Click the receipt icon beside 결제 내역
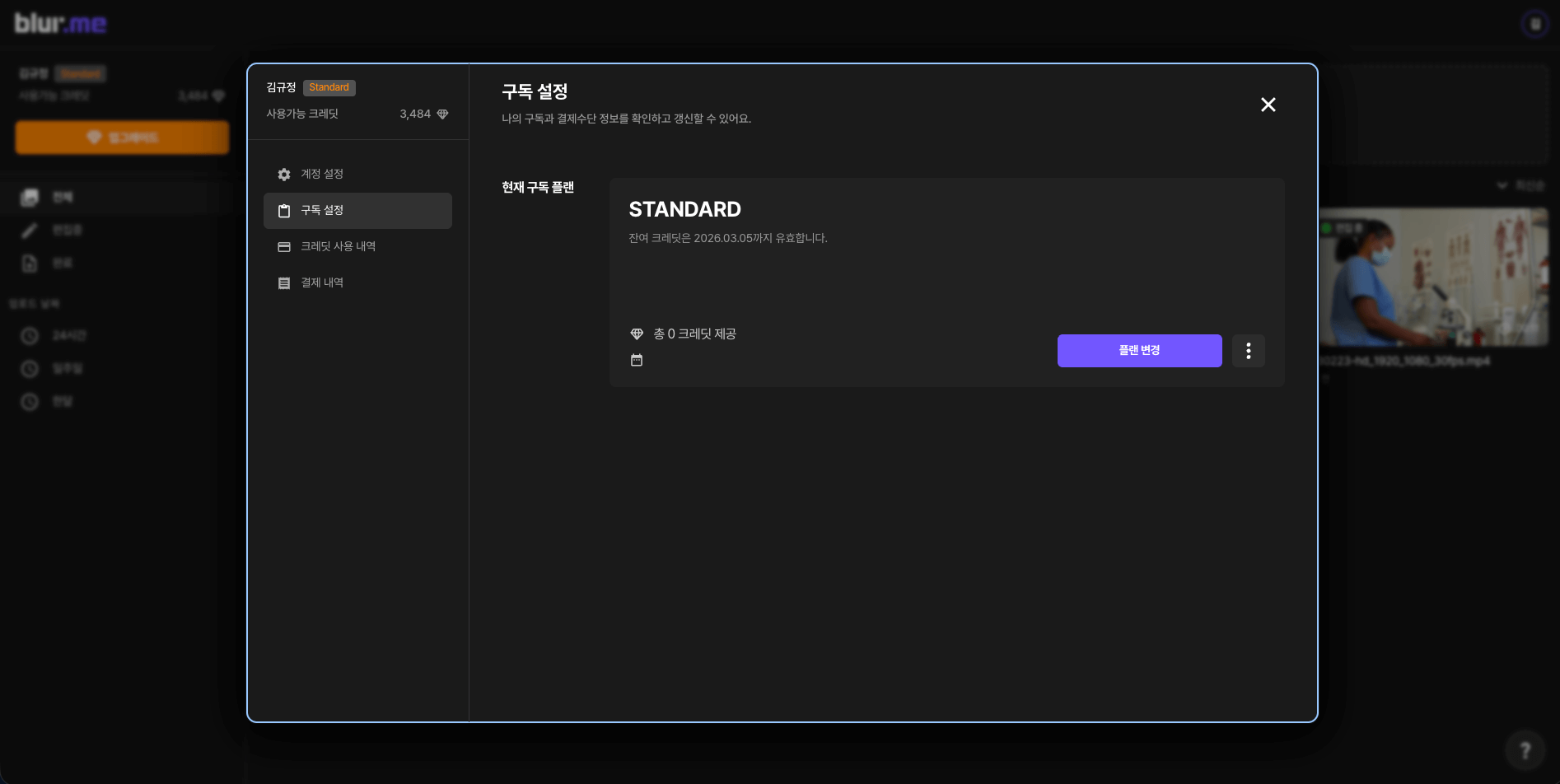 click(x=284, y=283)
